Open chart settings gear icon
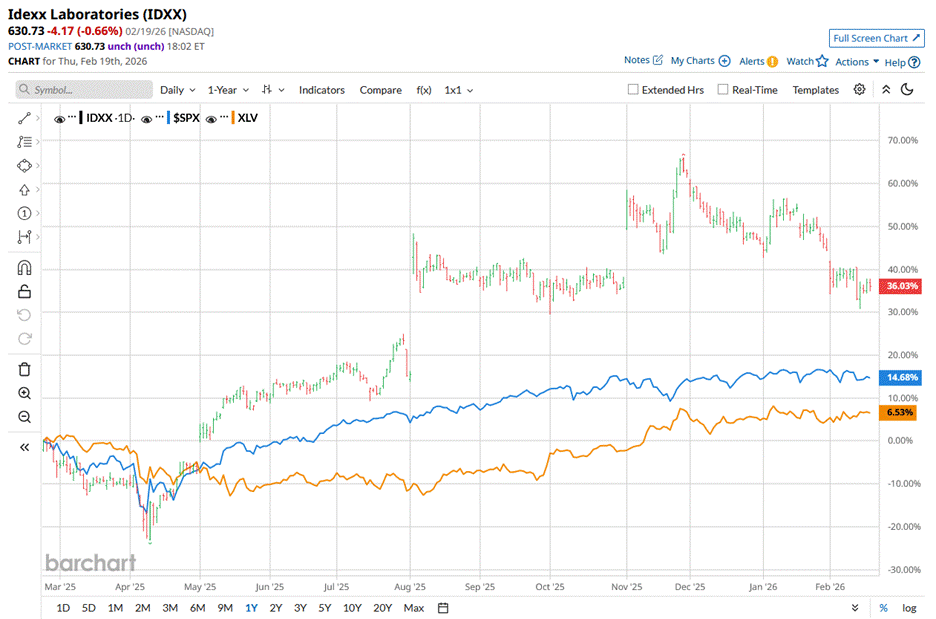936x619 pixels. [x=859, y=89]
